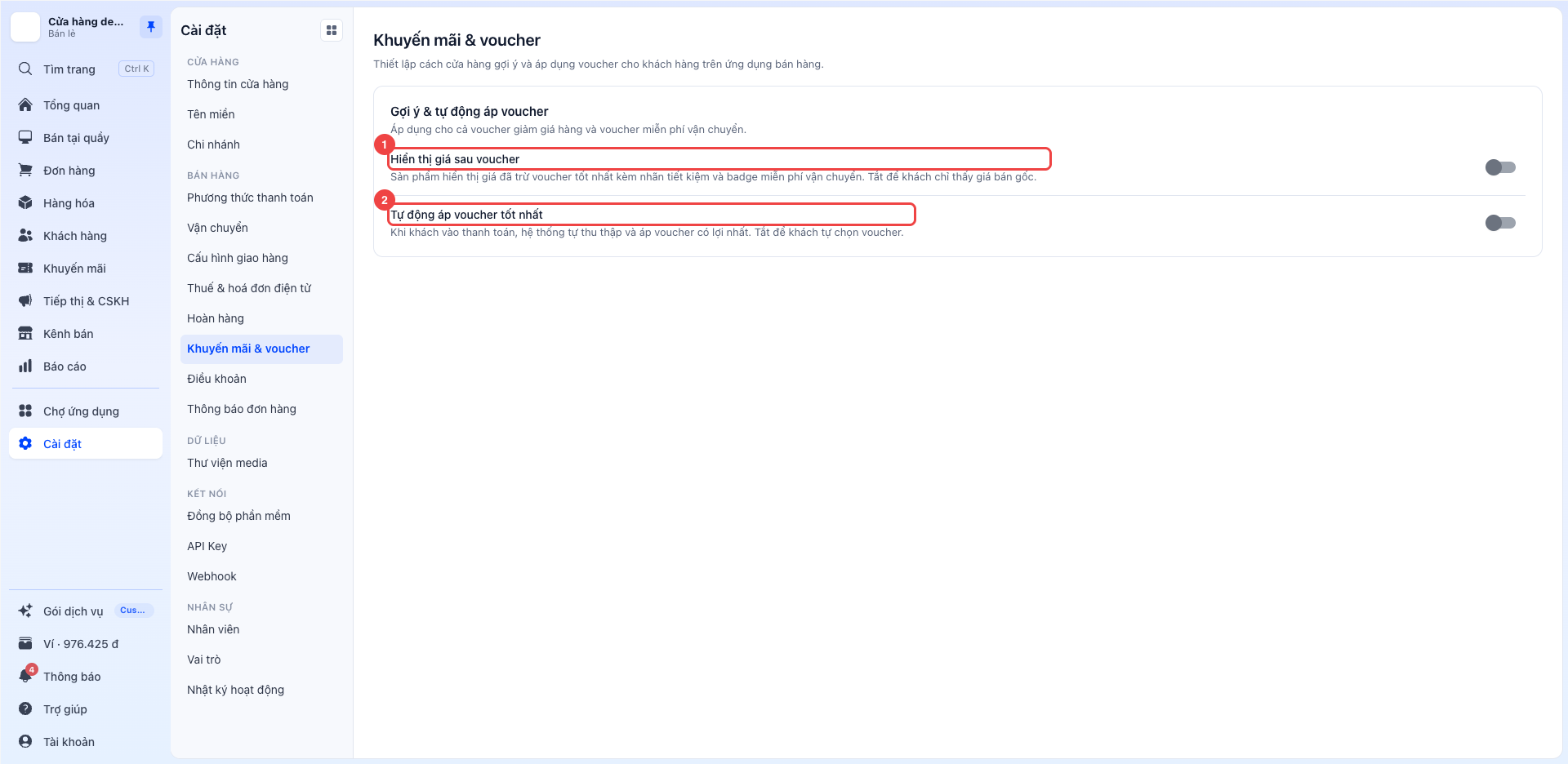This screenshot has width=1568, height=764.
Task: Open Cấu hình giao hàng settings
Action: click(261, 258)
